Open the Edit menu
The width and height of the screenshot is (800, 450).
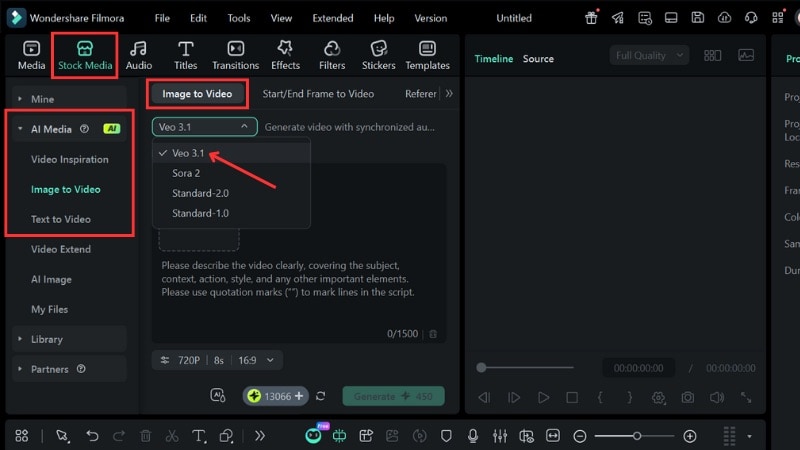tap(198, 18)
